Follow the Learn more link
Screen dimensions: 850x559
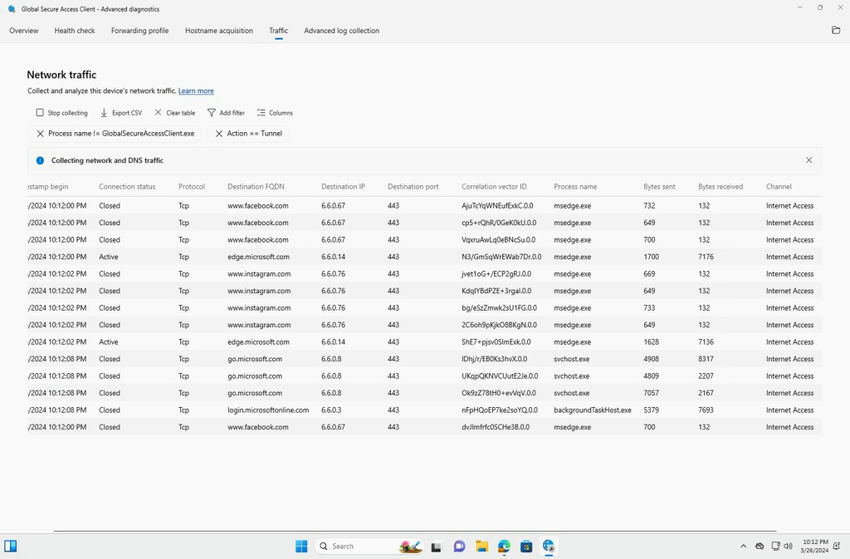point(196,91)
